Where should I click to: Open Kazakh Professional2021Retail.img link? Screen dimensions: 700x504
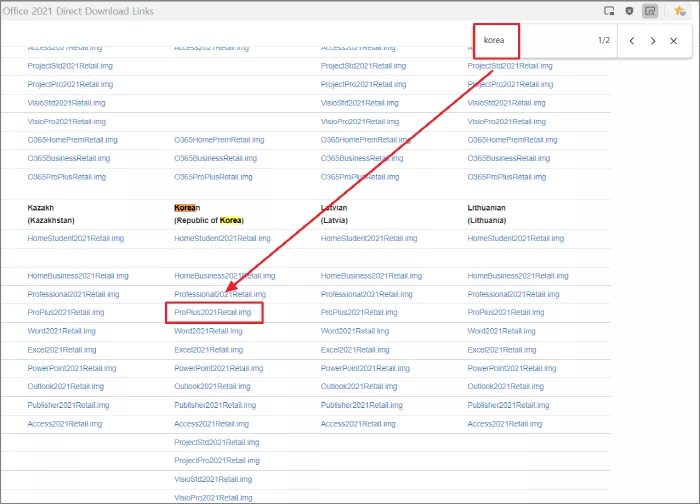click(x=73, y=294)
